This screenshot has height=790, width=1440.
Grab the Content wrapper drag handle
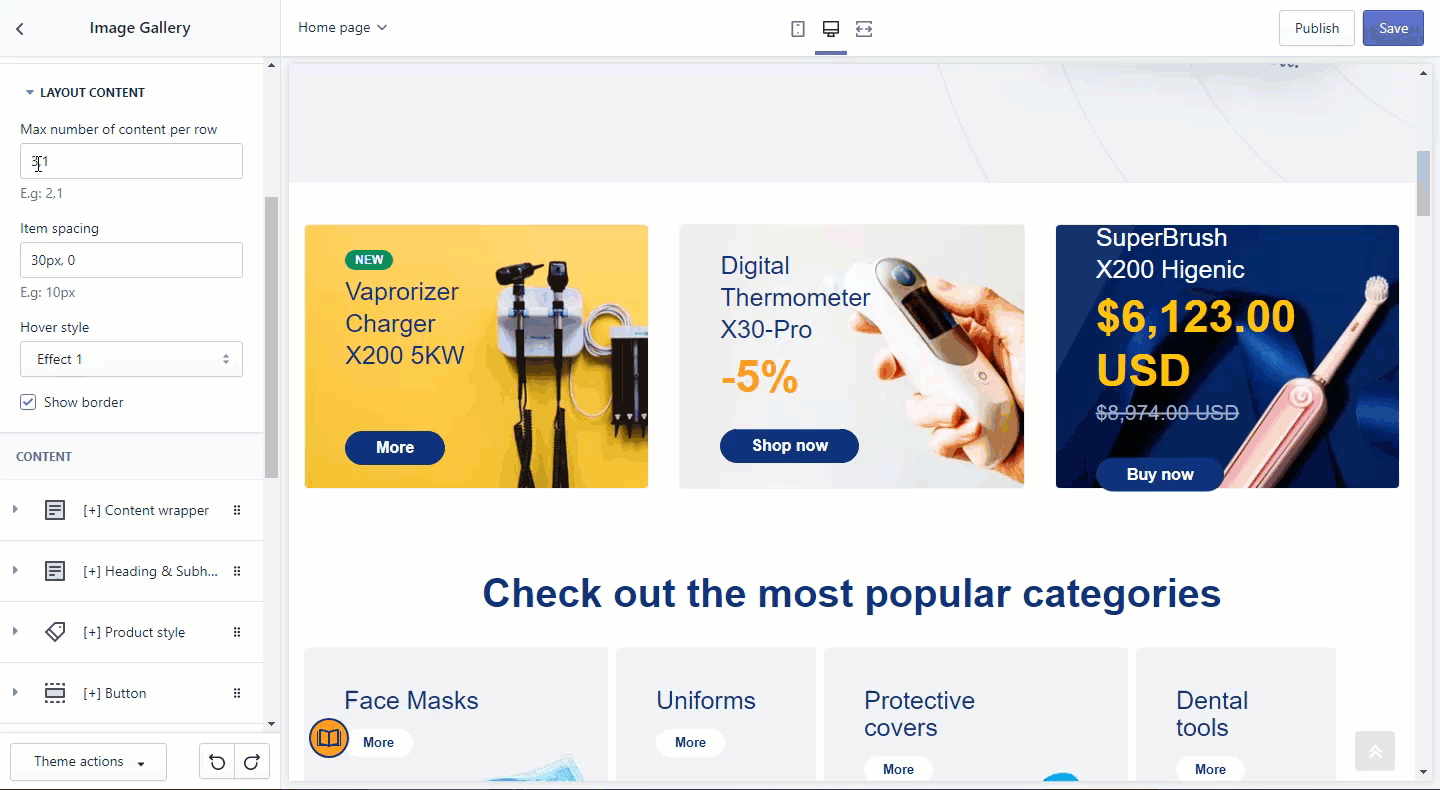pyautogui.click(x=237, y=510)
